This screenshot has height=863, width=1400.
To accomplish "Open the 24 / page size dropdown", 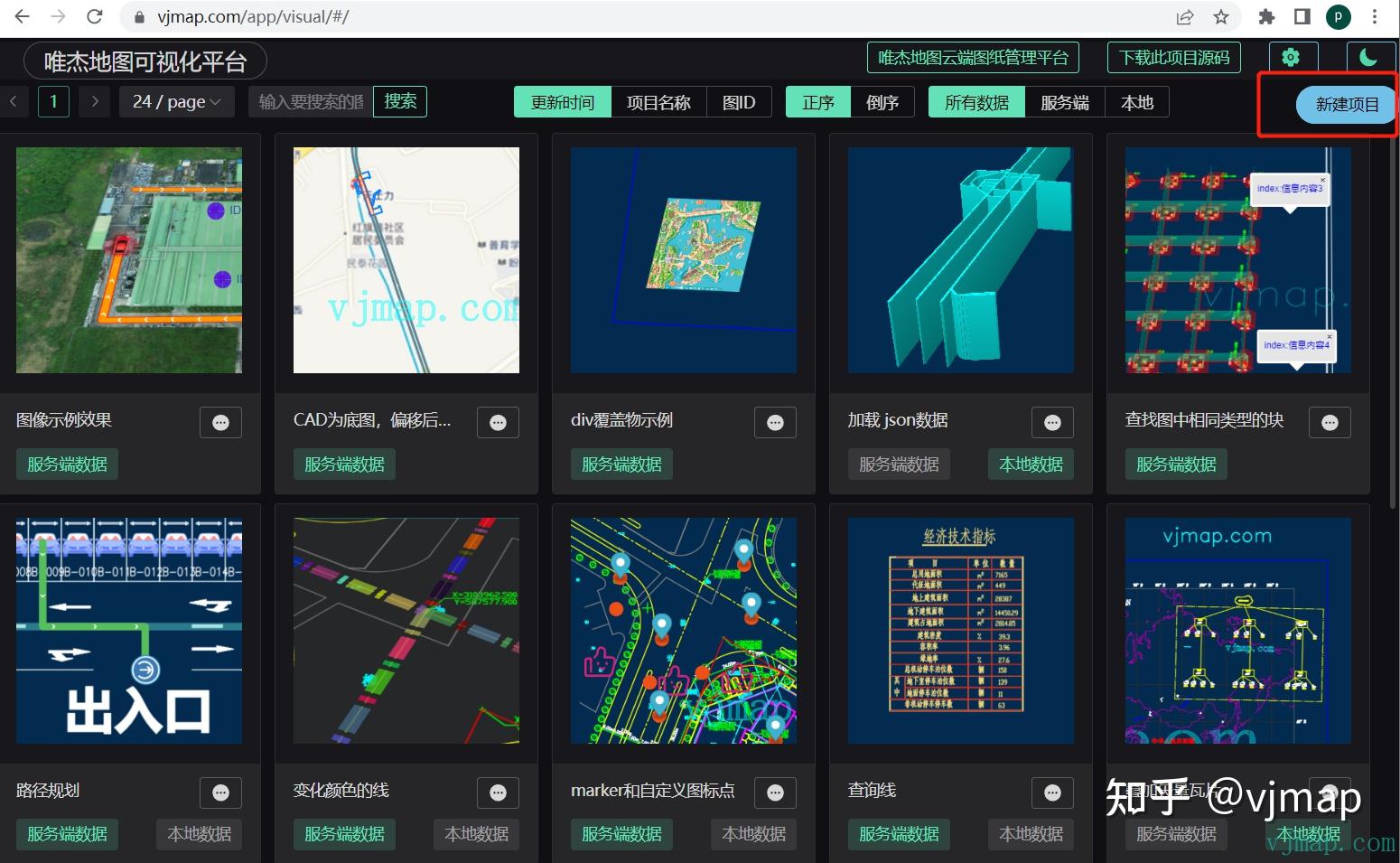I will pos(176,101).
